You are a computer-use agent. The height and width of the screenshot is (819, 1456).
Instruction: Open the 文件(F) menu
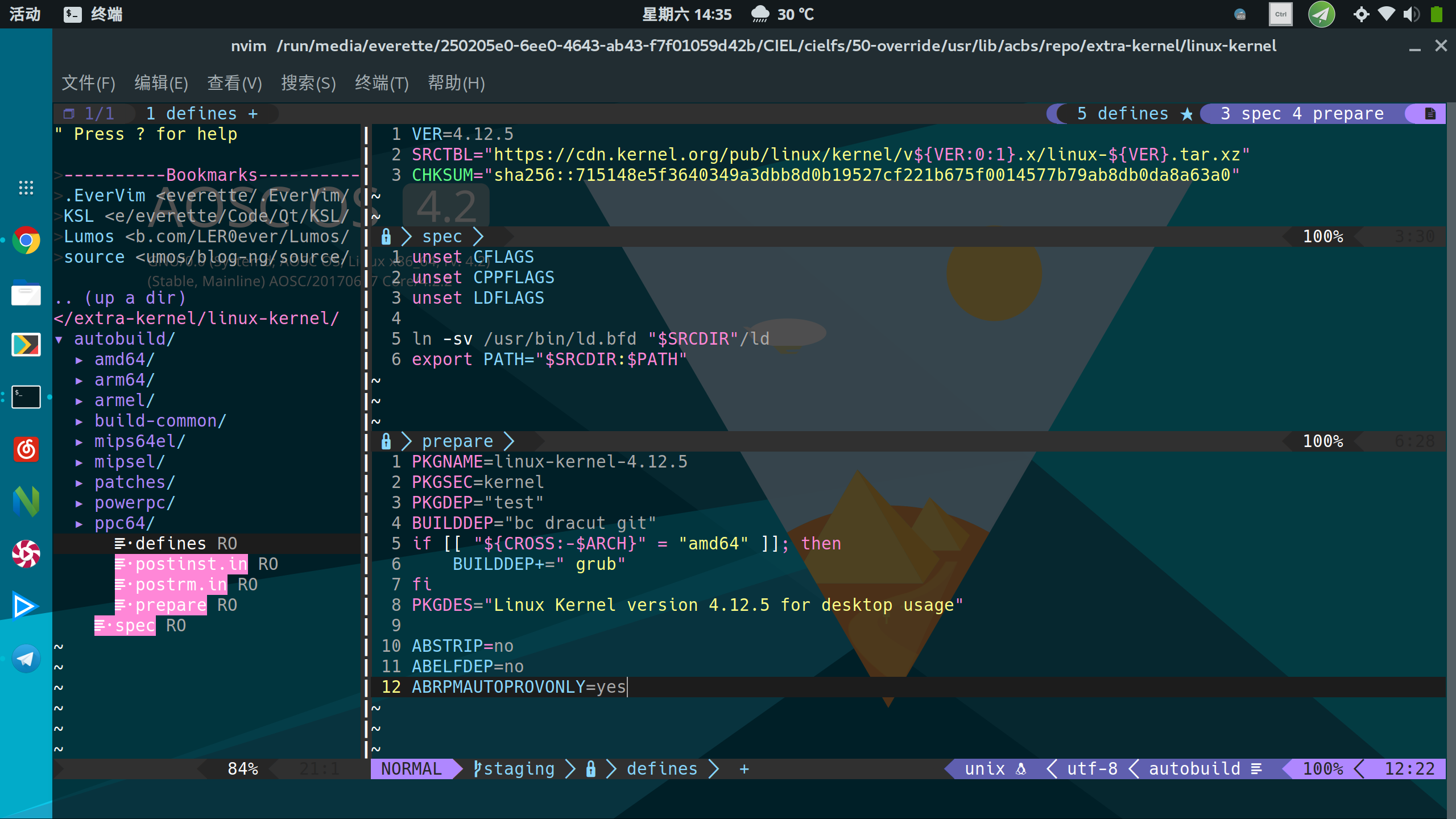(88, 83)
